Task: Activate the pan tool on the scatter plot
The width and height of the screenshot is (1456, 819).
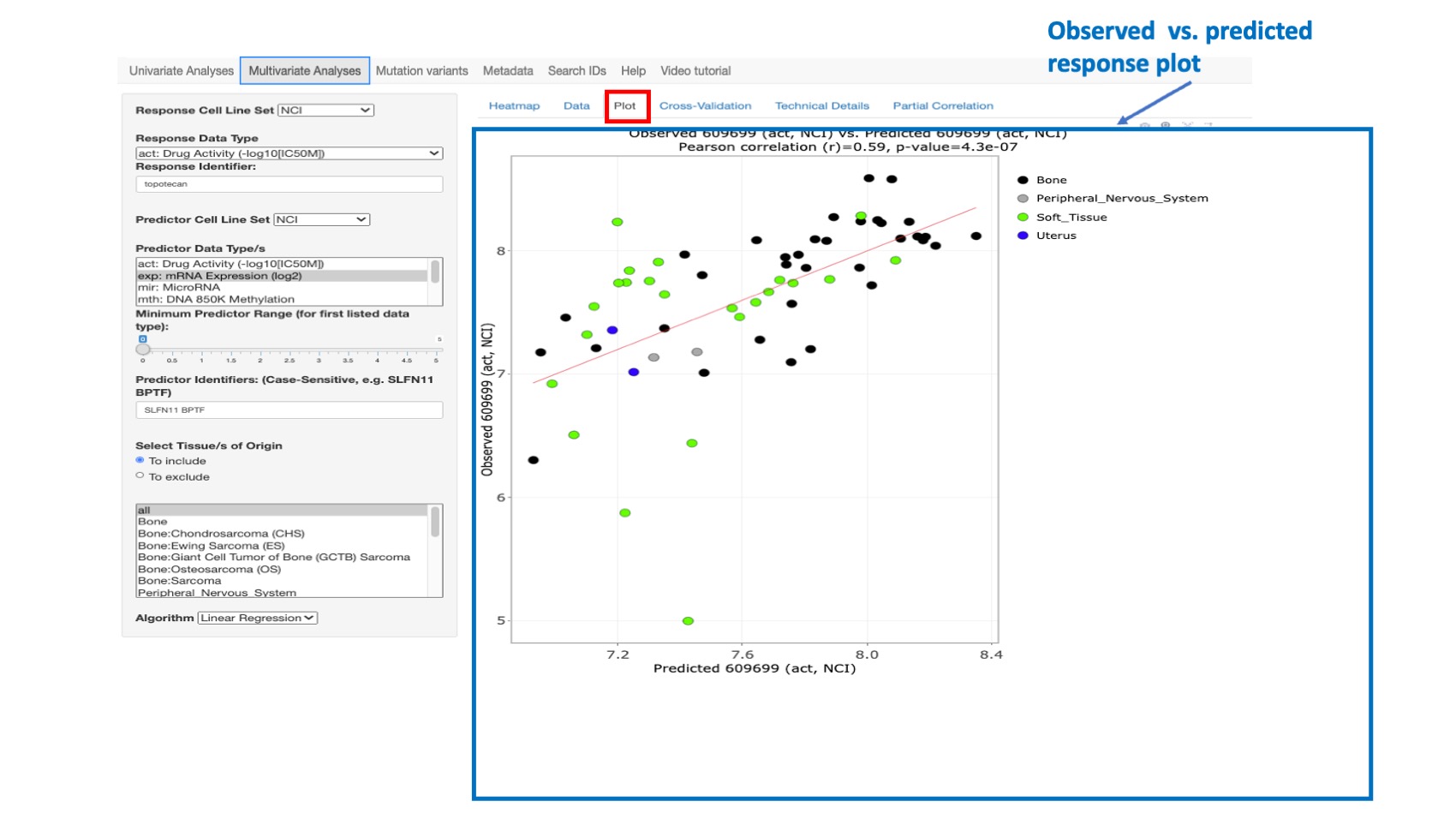Action: click(1188, 125)
